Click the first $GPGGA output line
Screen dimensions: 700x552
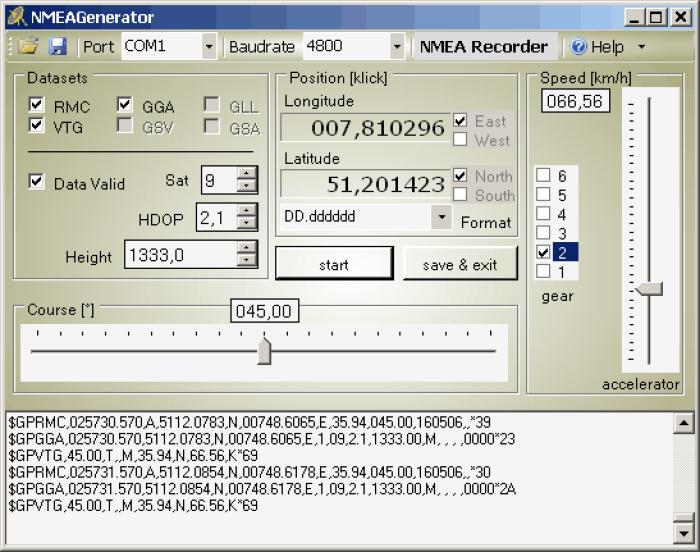(262, 439)
